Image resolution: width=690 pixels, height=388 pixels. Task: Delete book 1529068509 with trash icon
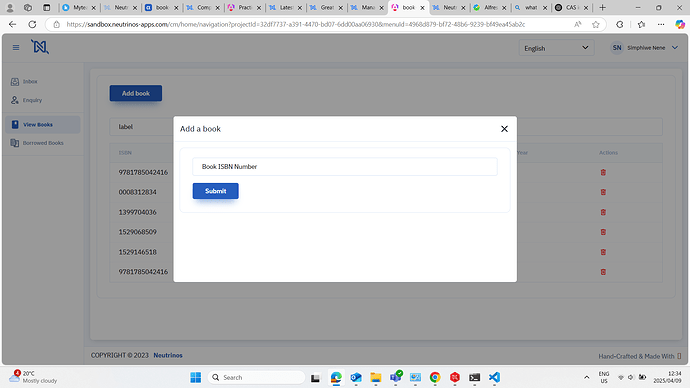[x=603, y=232]
